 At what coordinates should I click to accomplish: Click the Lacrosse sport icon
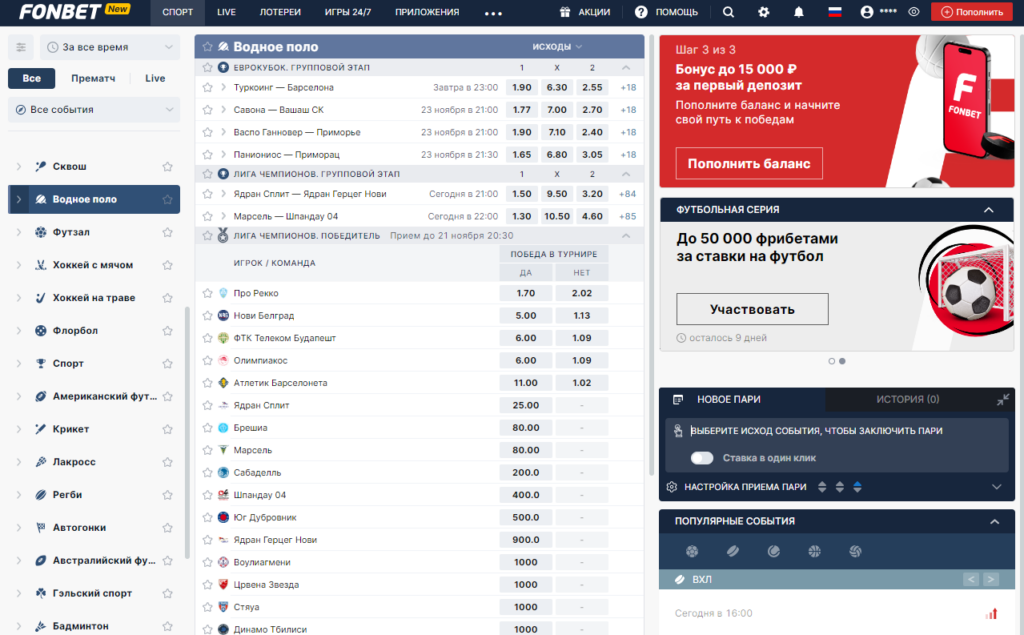tap(40, 462)
